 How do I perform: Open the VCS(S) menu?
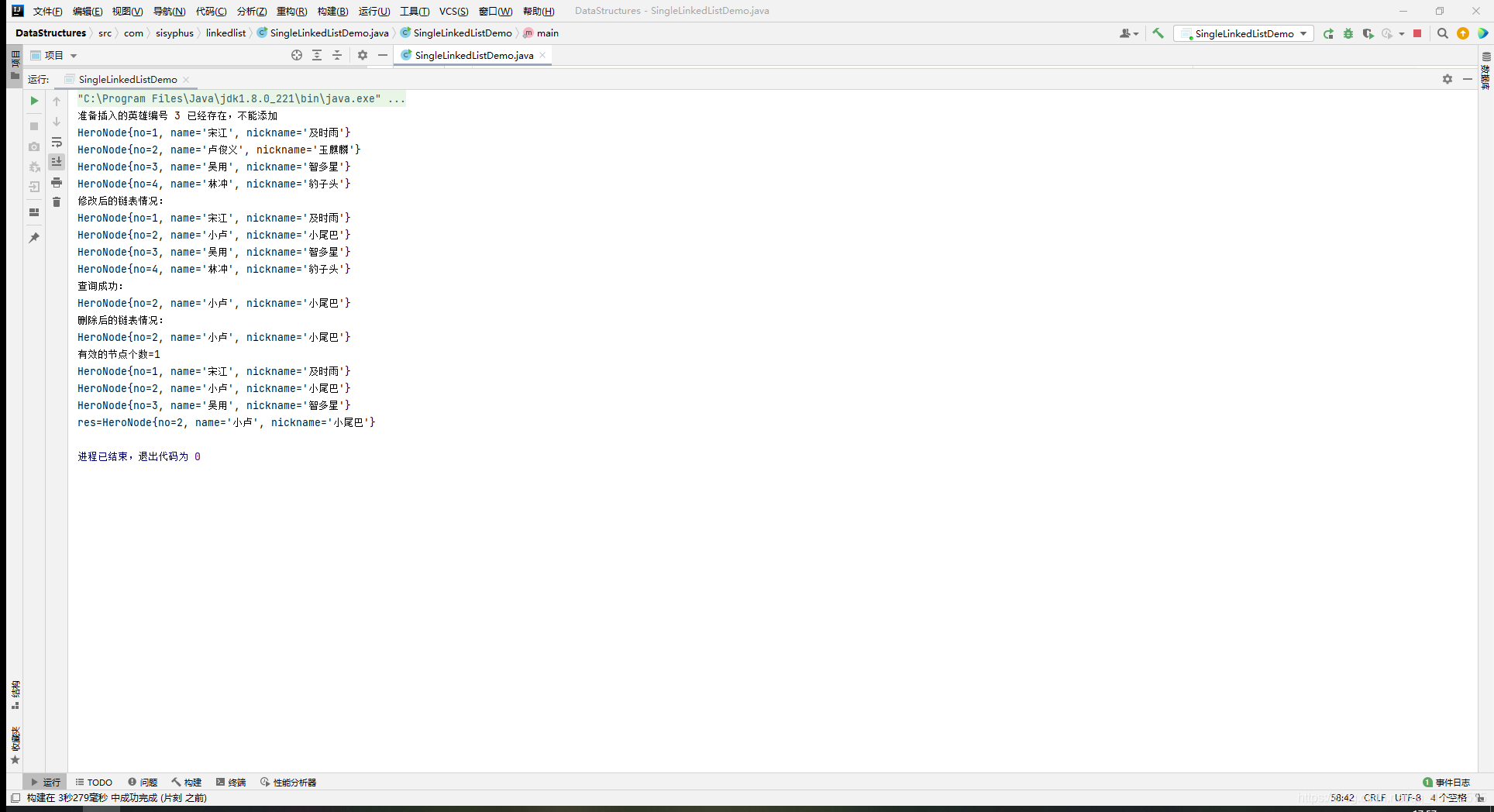[453, 11]
